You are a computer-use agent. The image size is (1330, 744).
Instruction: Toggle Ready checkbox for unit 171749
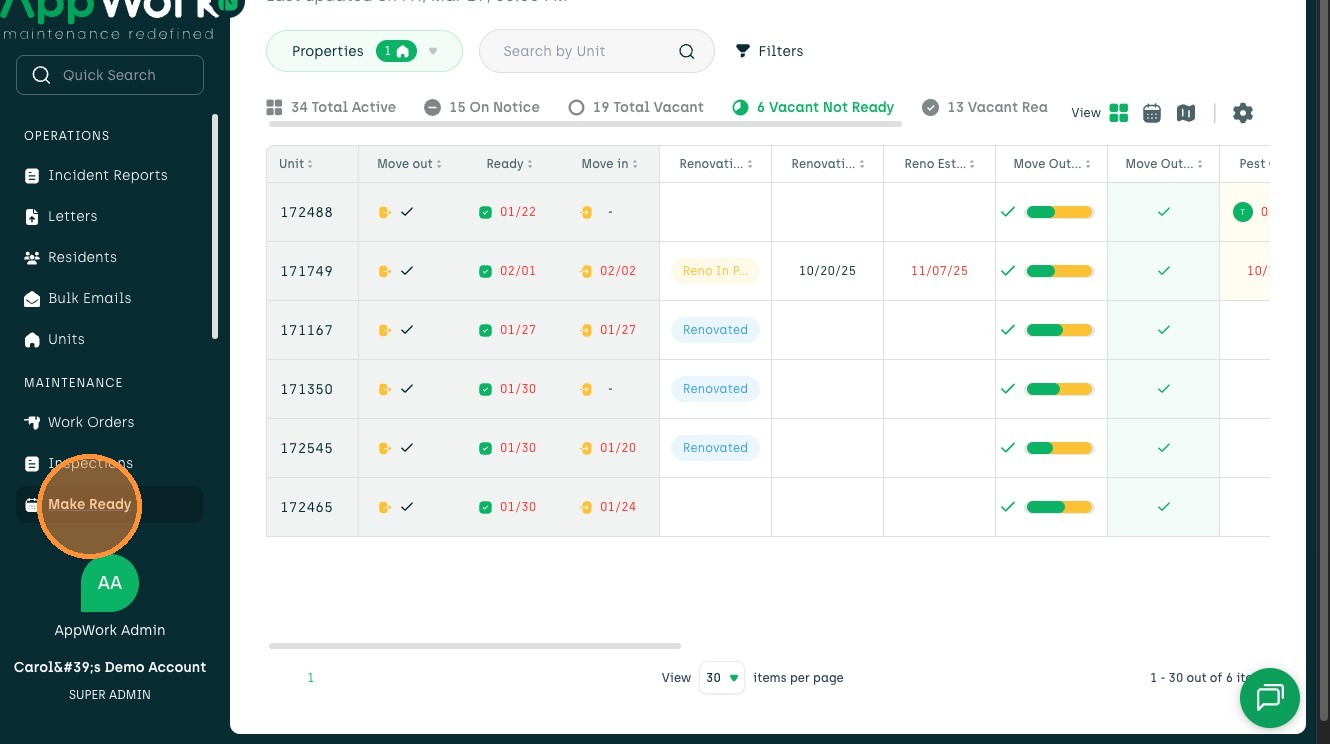click(x=485, y=271)
